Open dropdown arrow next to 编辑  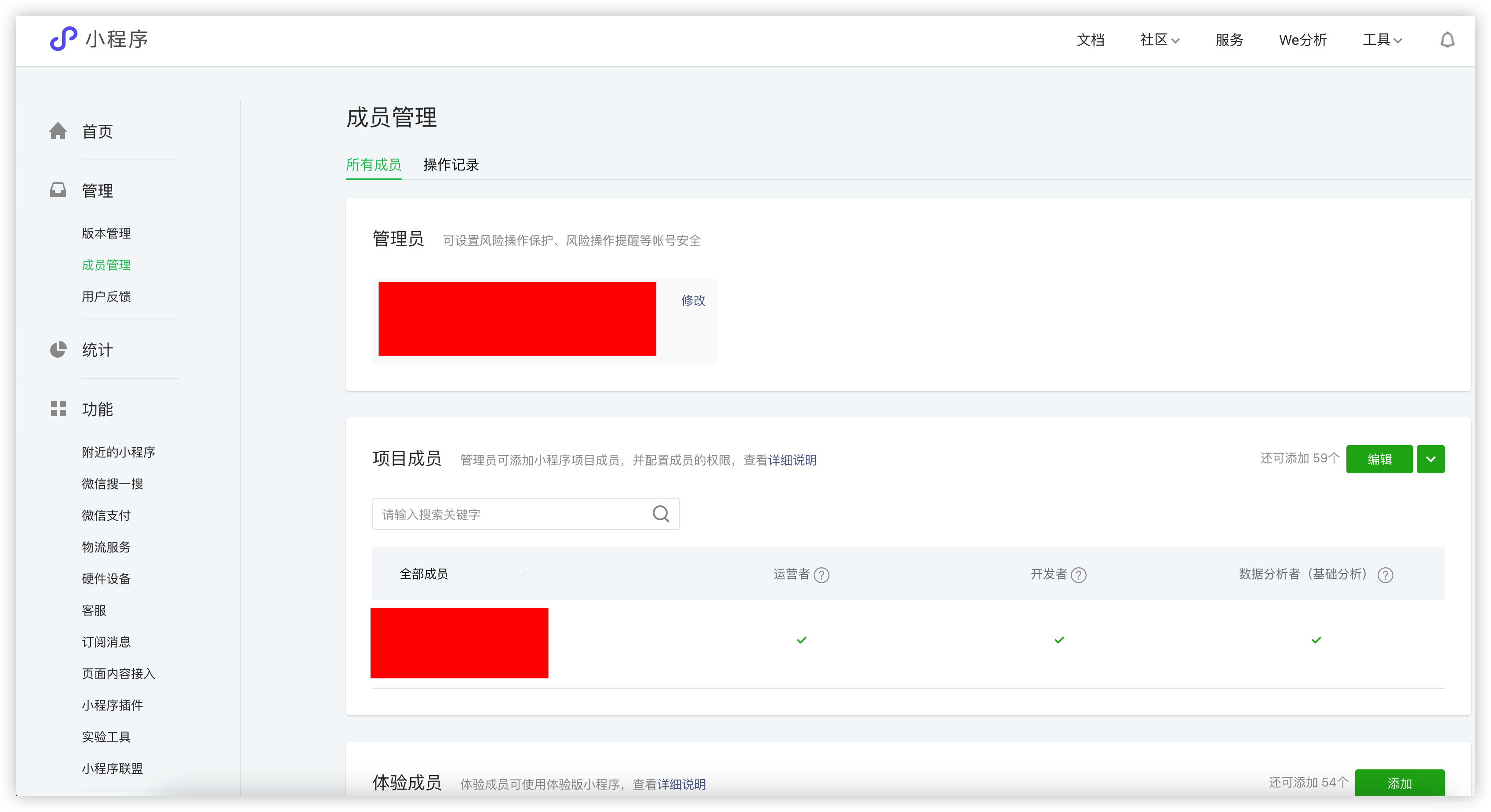coord(1430,459)
